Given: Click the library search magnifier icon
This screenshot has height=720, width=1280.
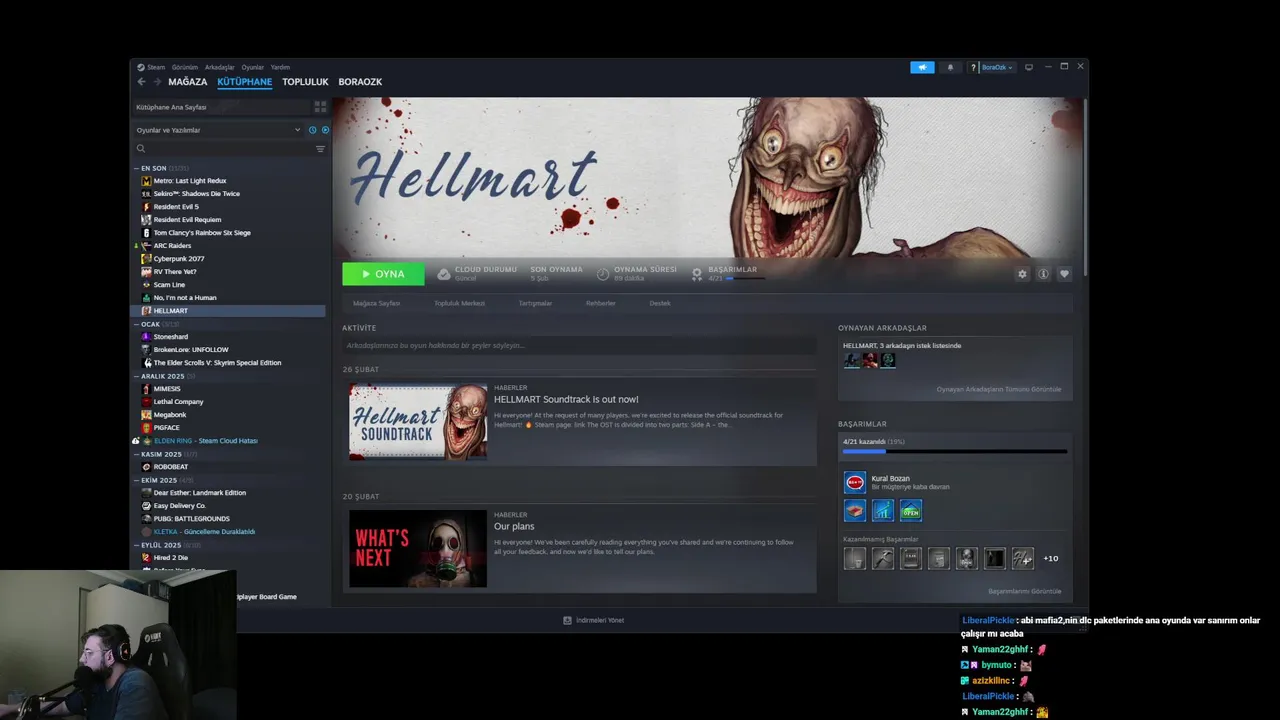Looking at the screenshot, I should (x=141, y=149).
